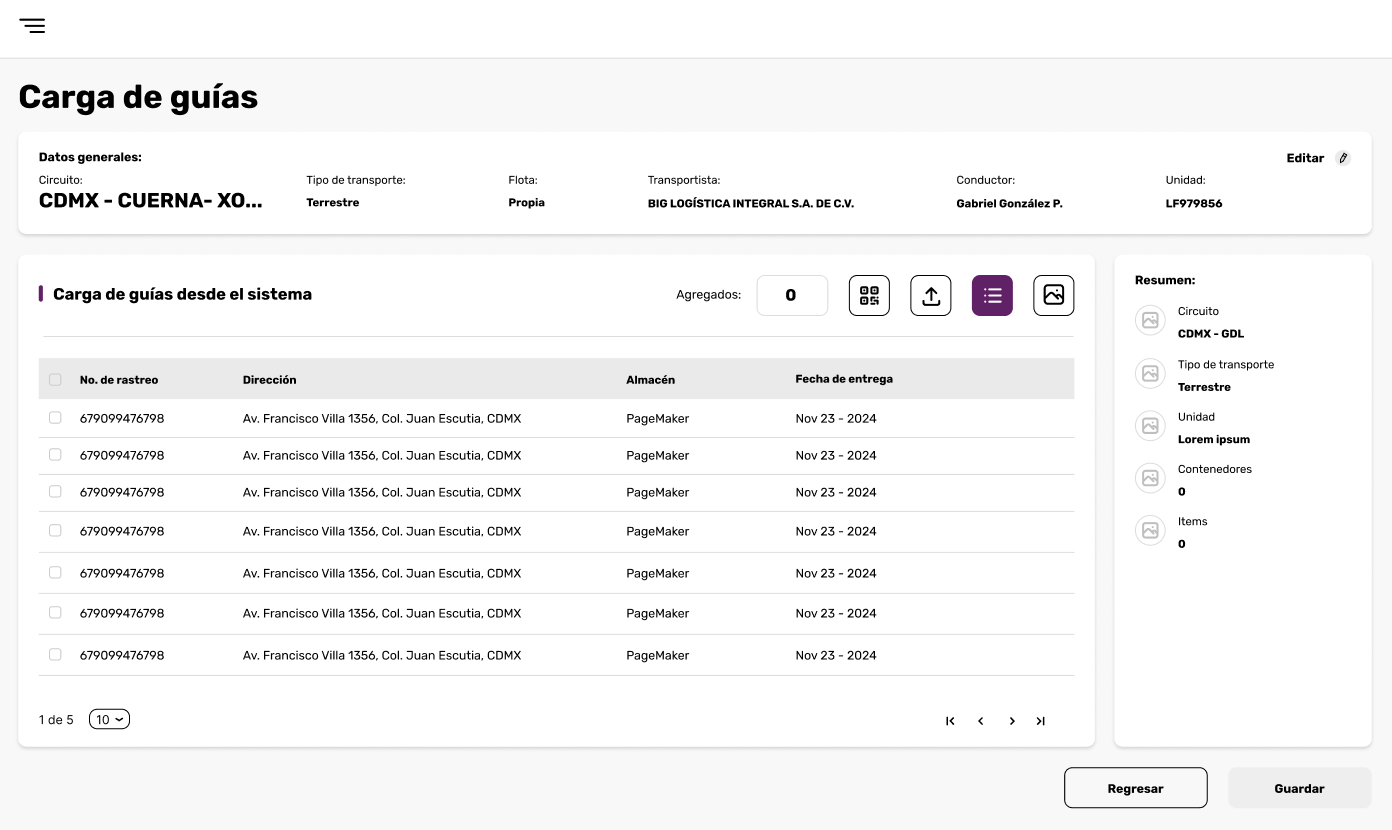Click the Guardar button
The height and width of the screenshot is (830, 1392).
[1299, 788]
